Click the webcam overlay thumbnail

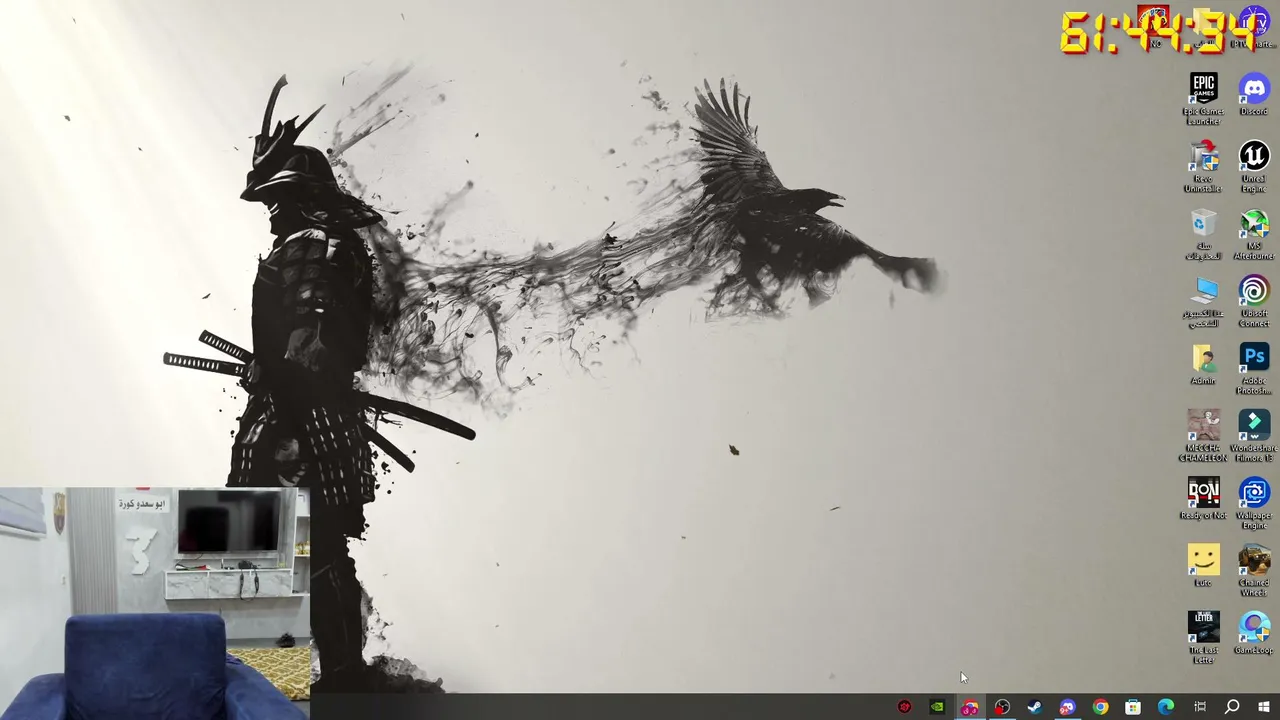(155, 604)
